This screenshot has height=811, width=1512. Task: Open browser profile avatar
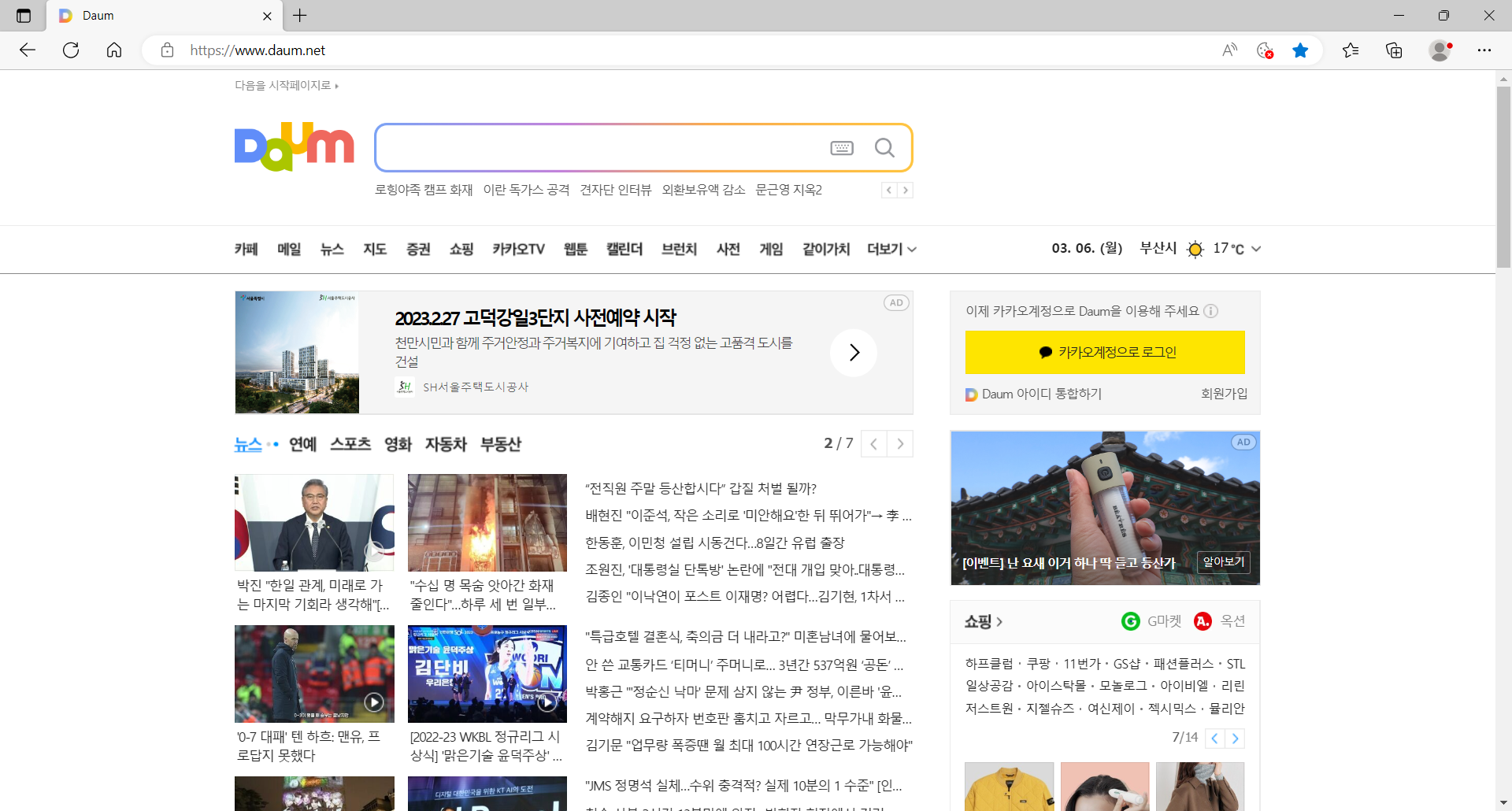coord(1440,50)
